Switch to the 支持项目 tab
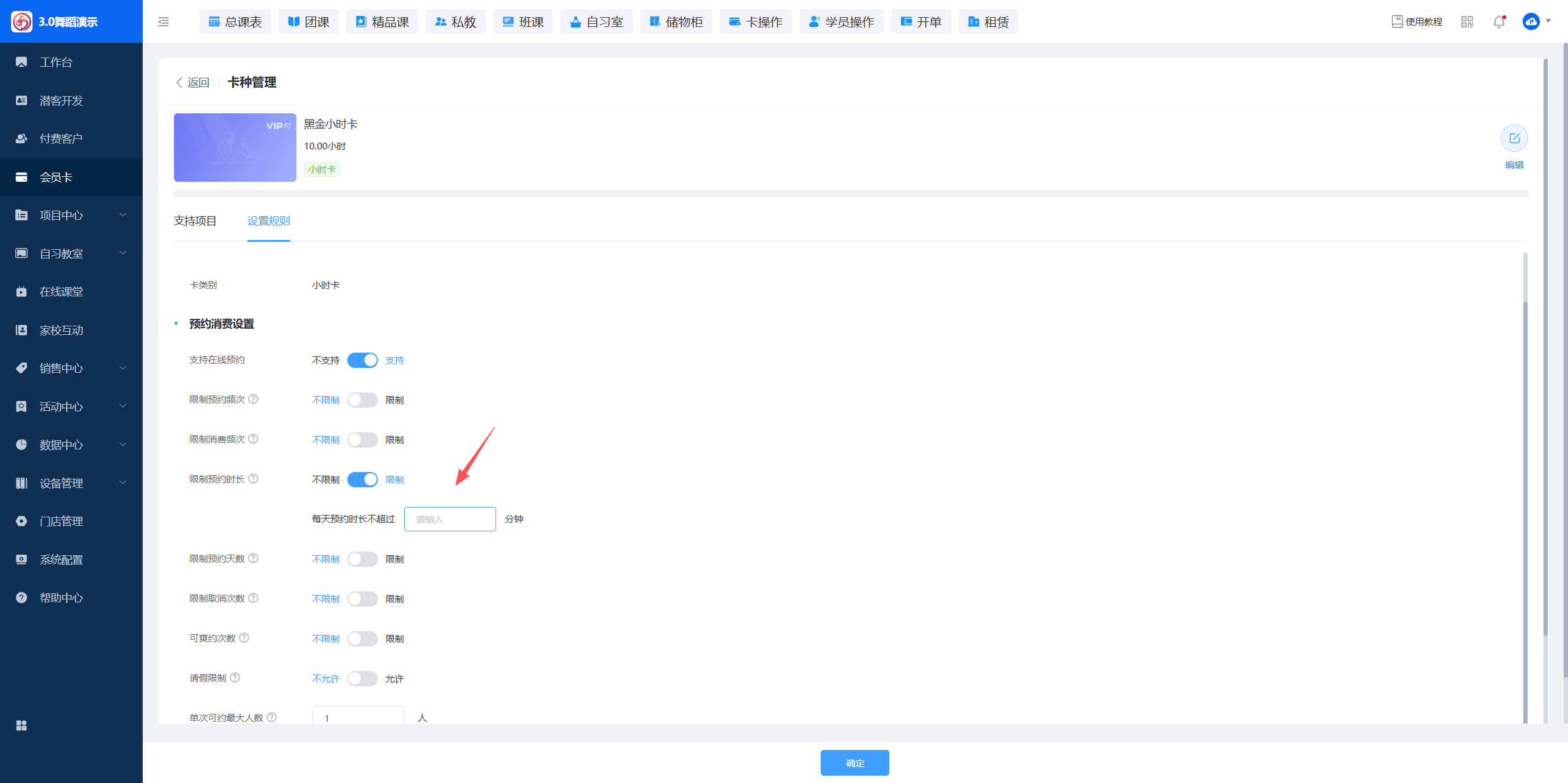Screen dimensions: 1568x783 tap(195, 221)
